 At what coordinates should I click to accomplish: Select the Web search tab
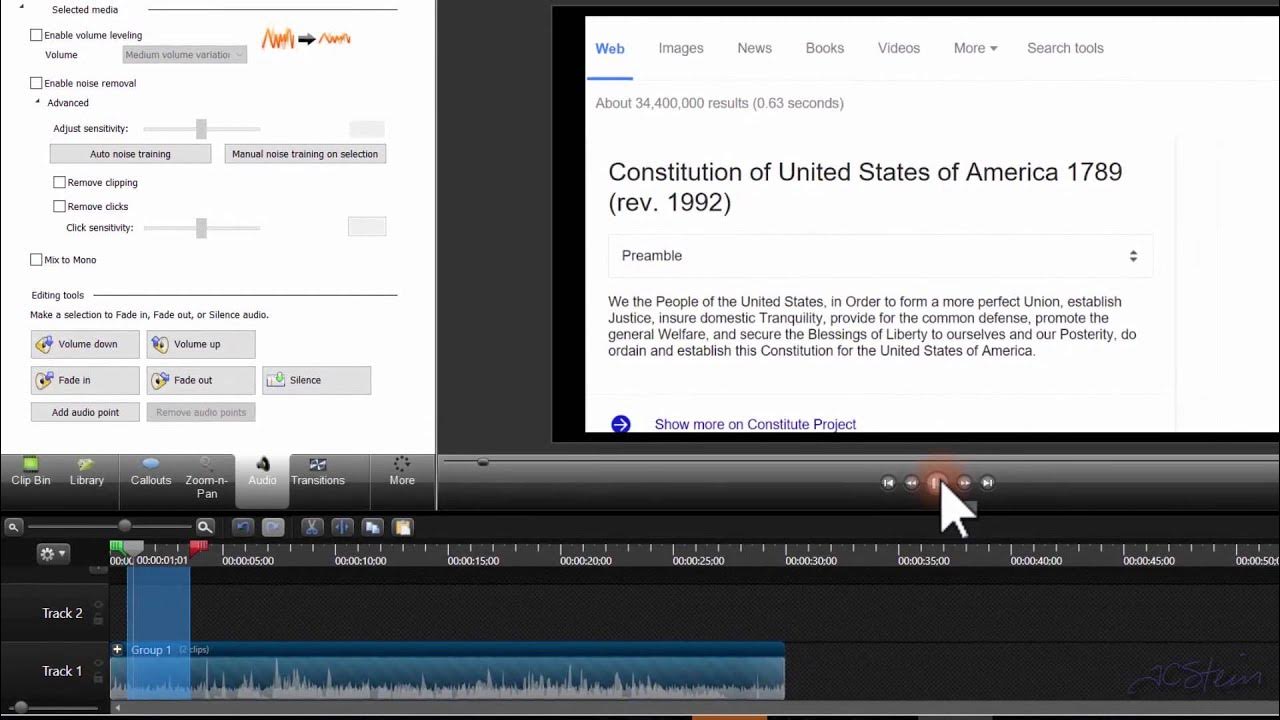coord(610,48)
